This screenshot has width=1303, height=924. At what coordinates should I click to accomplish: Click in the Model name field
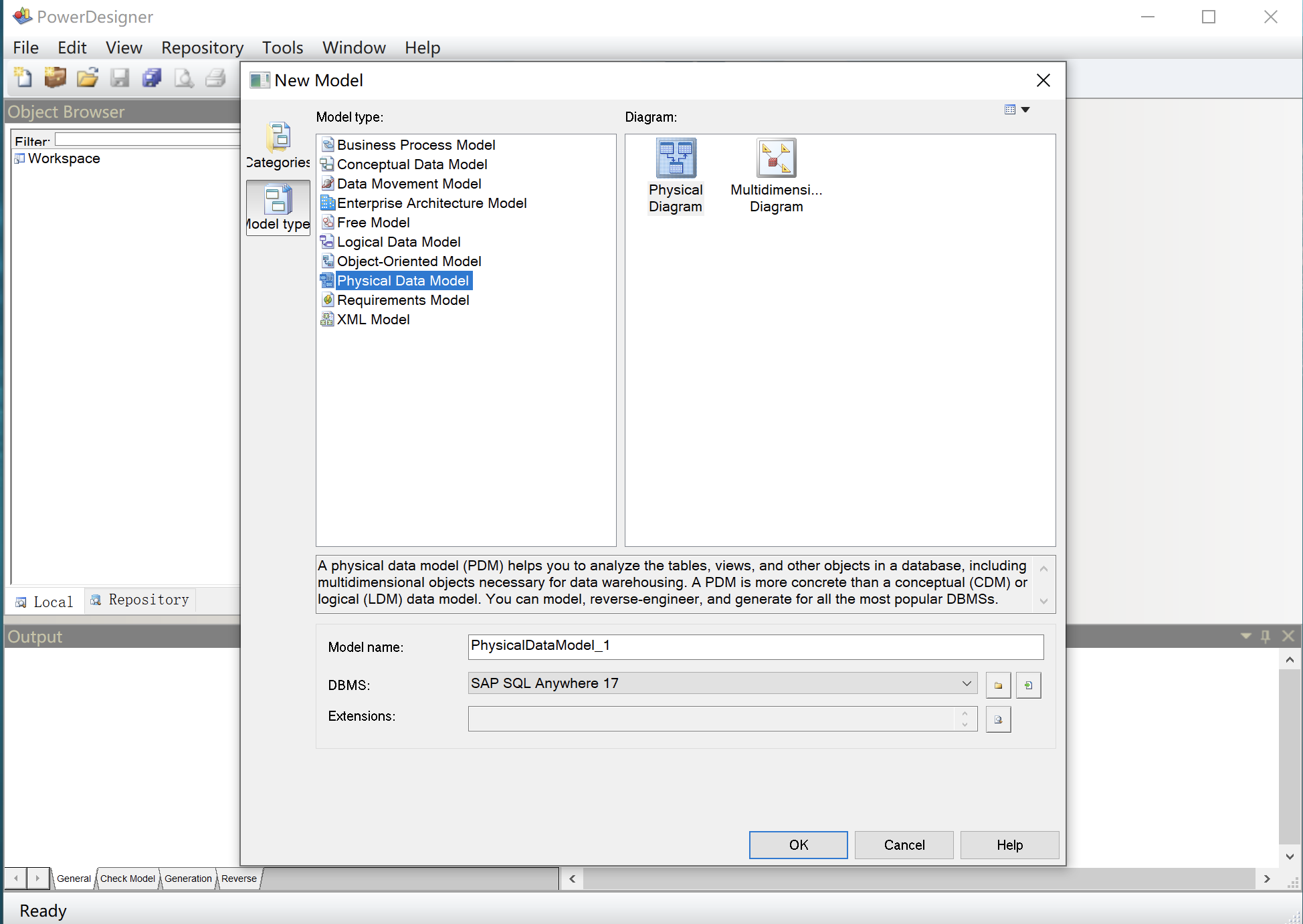click(755, 647)
